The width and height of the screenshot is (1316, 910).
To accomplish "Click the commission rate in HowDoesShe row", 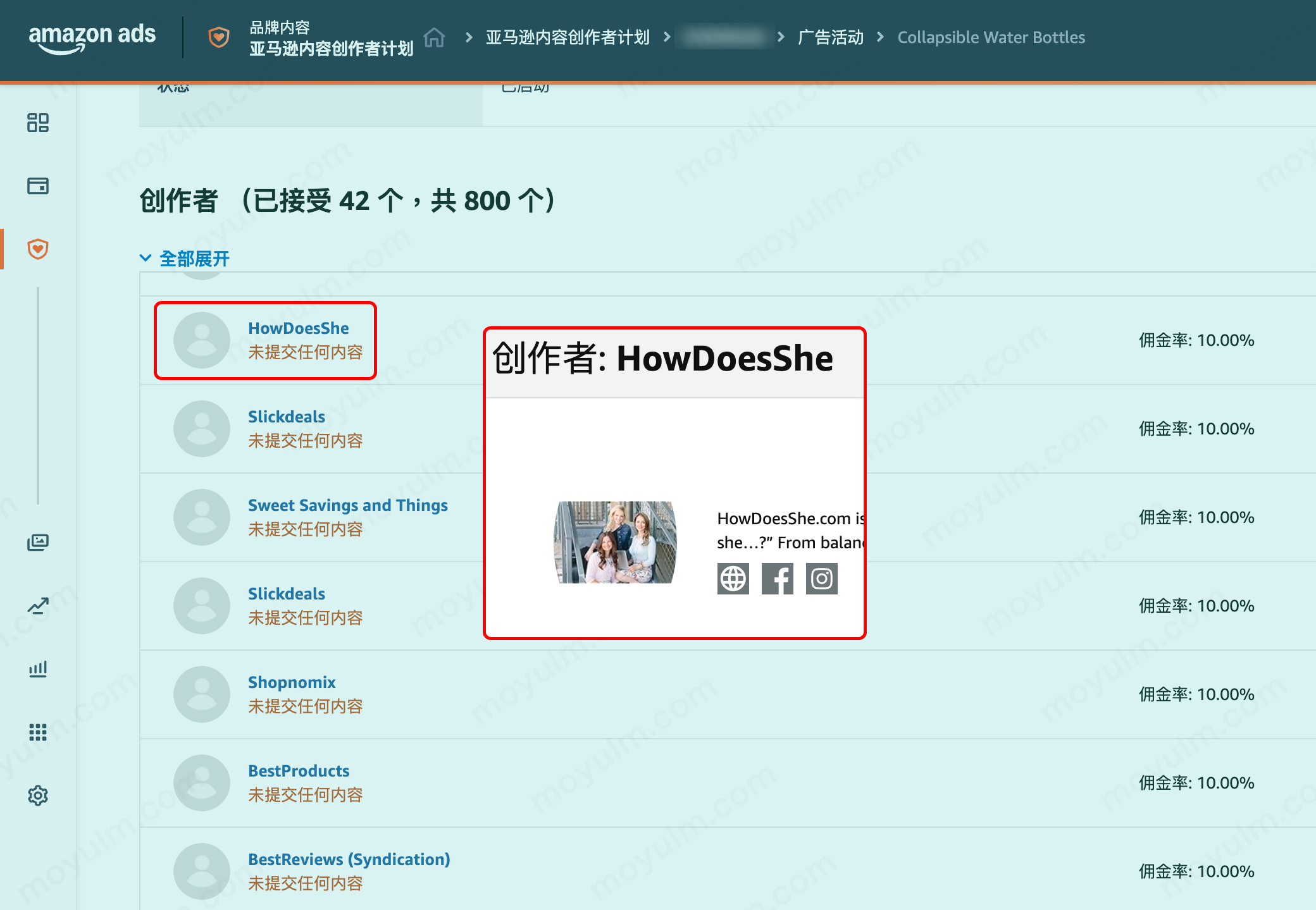I will pos(1196,340).
